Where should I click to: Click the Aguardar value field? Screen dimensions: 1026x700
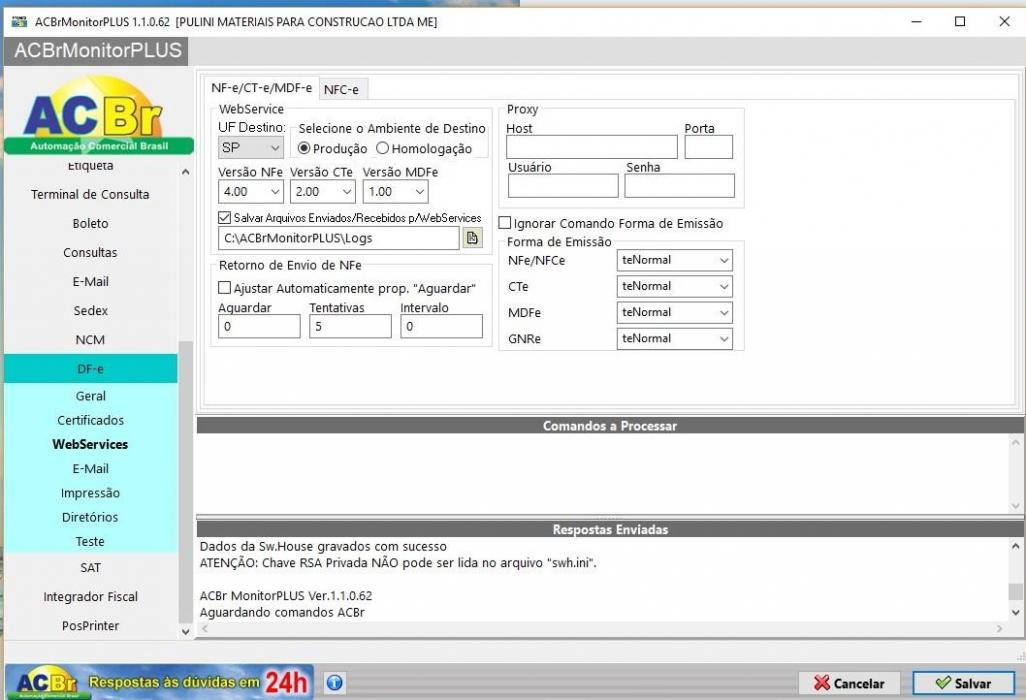(x=259, y=326)
